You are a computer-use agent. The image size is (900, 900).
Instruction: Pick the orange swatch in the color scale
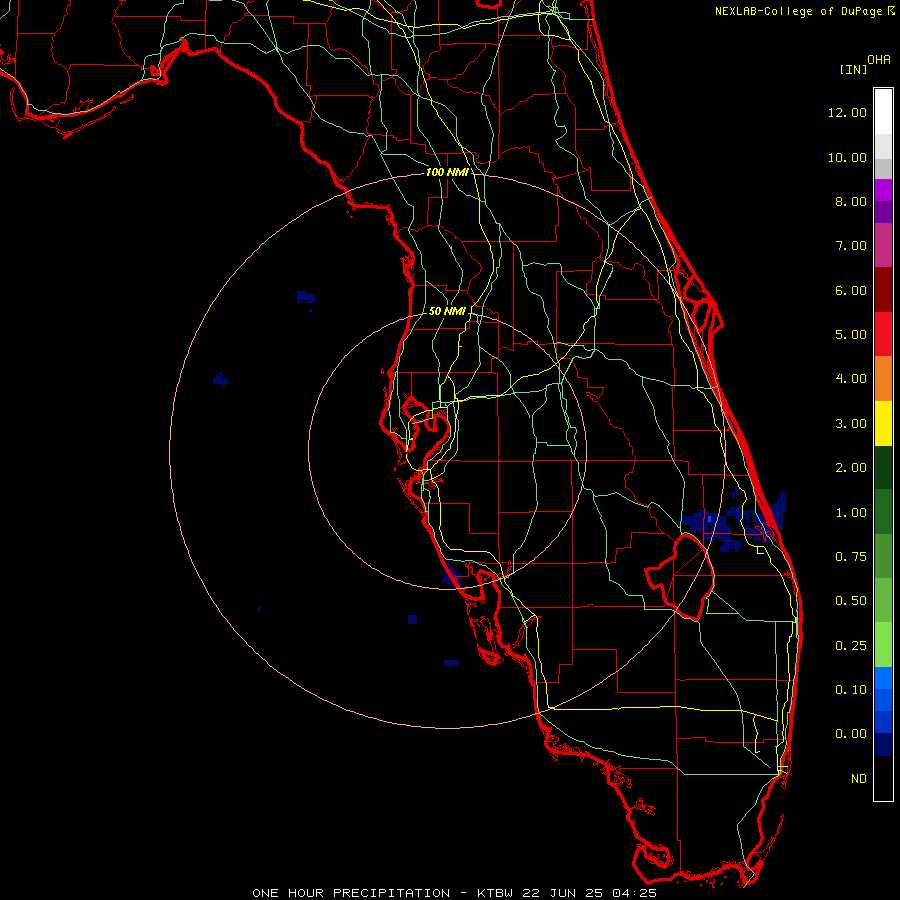[883, 379]
